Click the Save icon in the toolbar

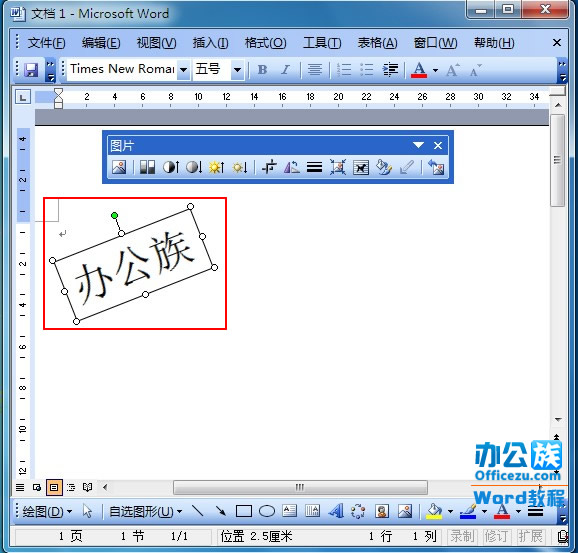click(x=31, y=69)
